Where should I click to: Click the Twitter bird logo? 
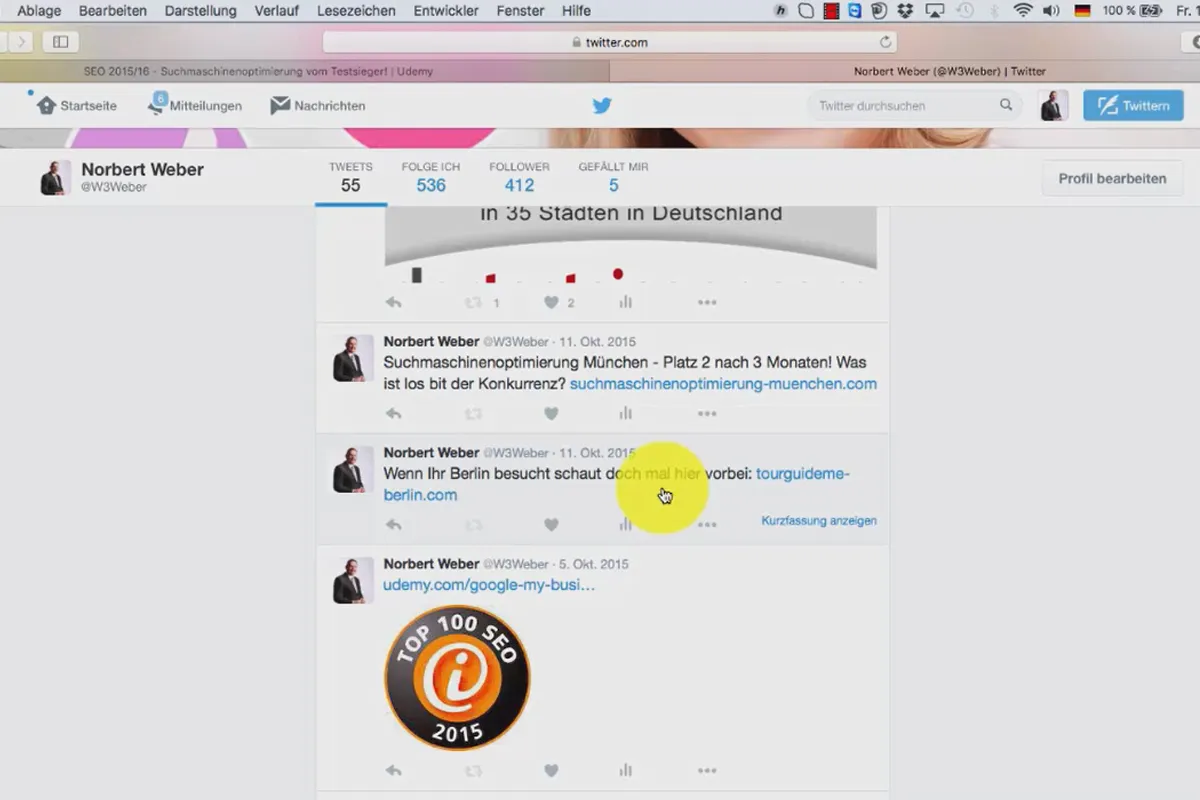(x=601, y=105)
